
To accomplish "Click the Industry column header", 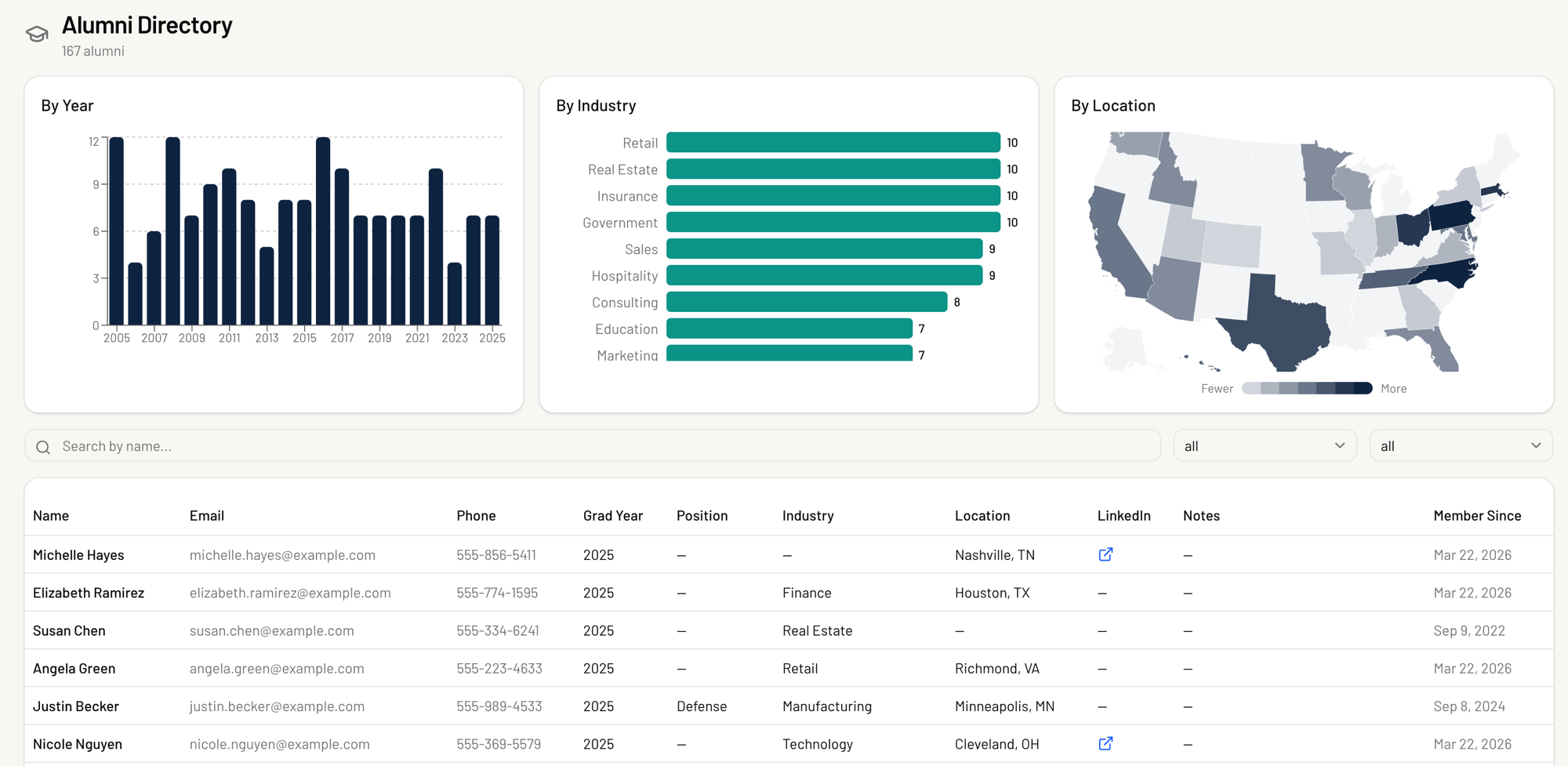I will (x=808, y=516).
